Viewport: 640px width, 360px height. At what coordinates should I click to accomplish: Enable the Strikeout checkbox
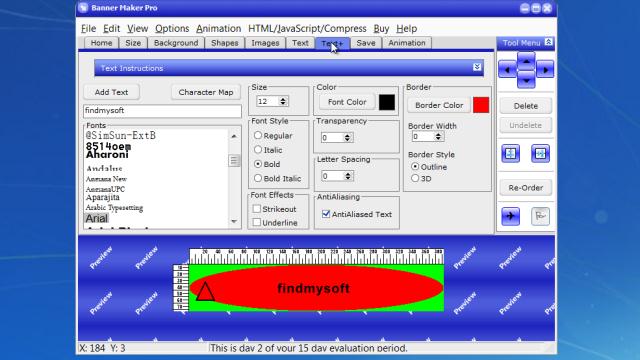257,209
